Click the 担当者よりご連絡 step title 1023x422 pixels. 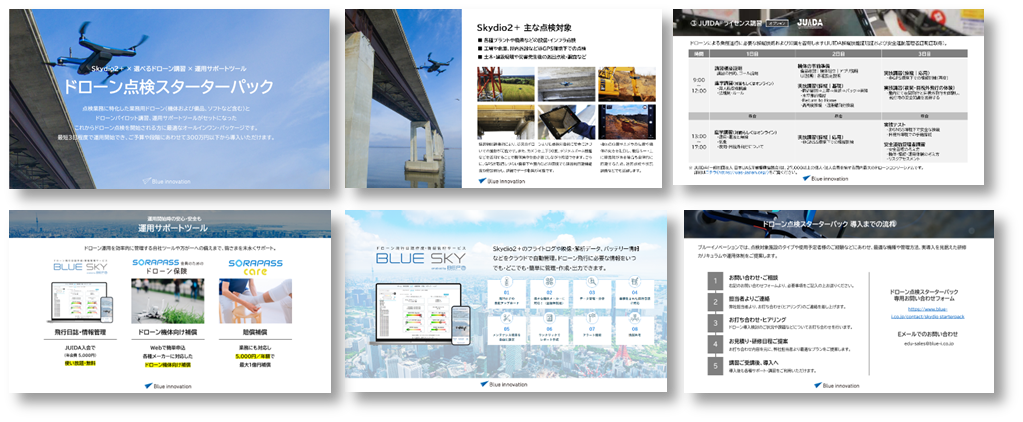click(x=751, y=298)
